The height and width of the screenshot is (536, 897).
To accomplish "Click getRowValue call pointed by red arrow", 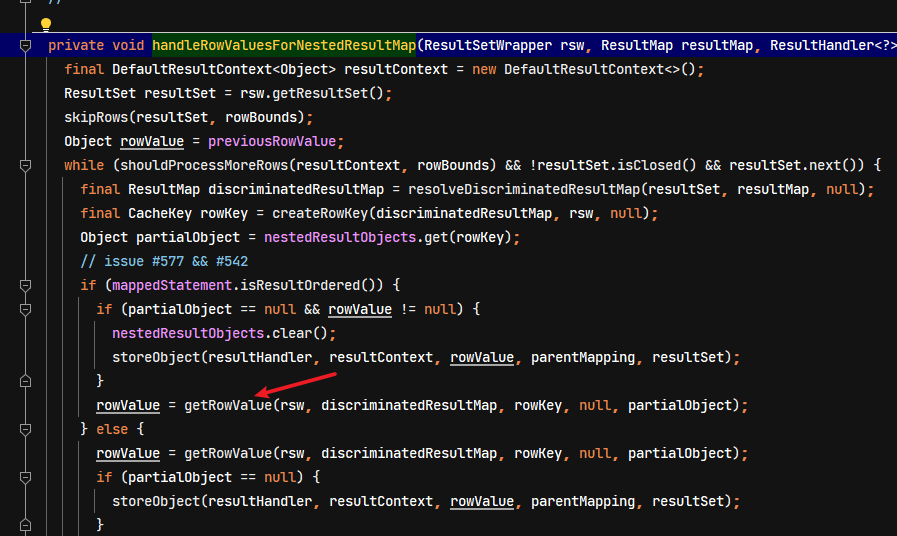I will click(x=228, y=405).
